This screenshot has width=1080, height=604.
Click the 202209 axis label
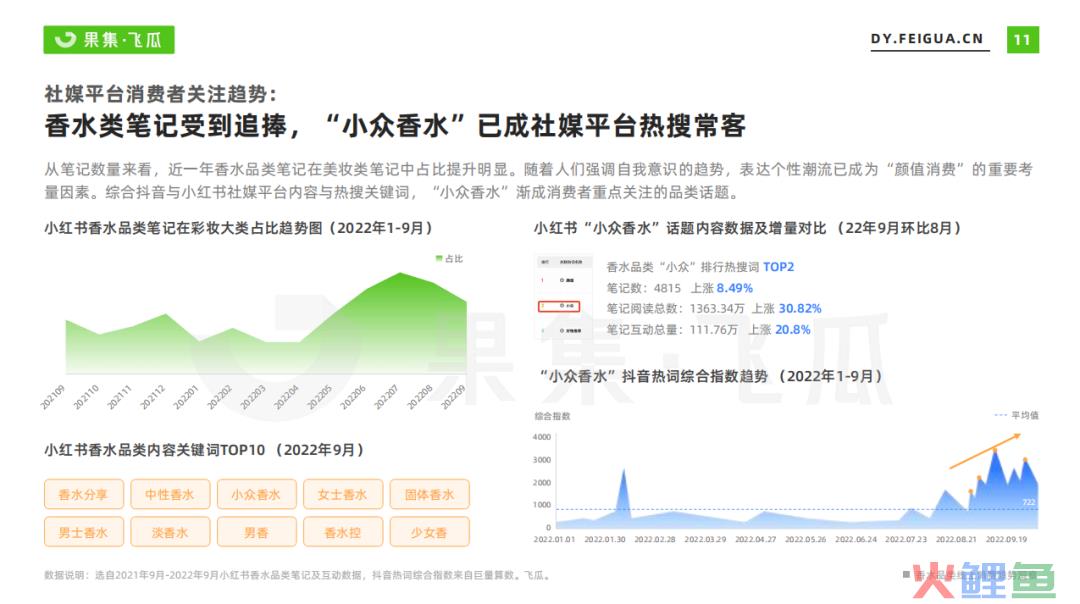click(453, 397)
